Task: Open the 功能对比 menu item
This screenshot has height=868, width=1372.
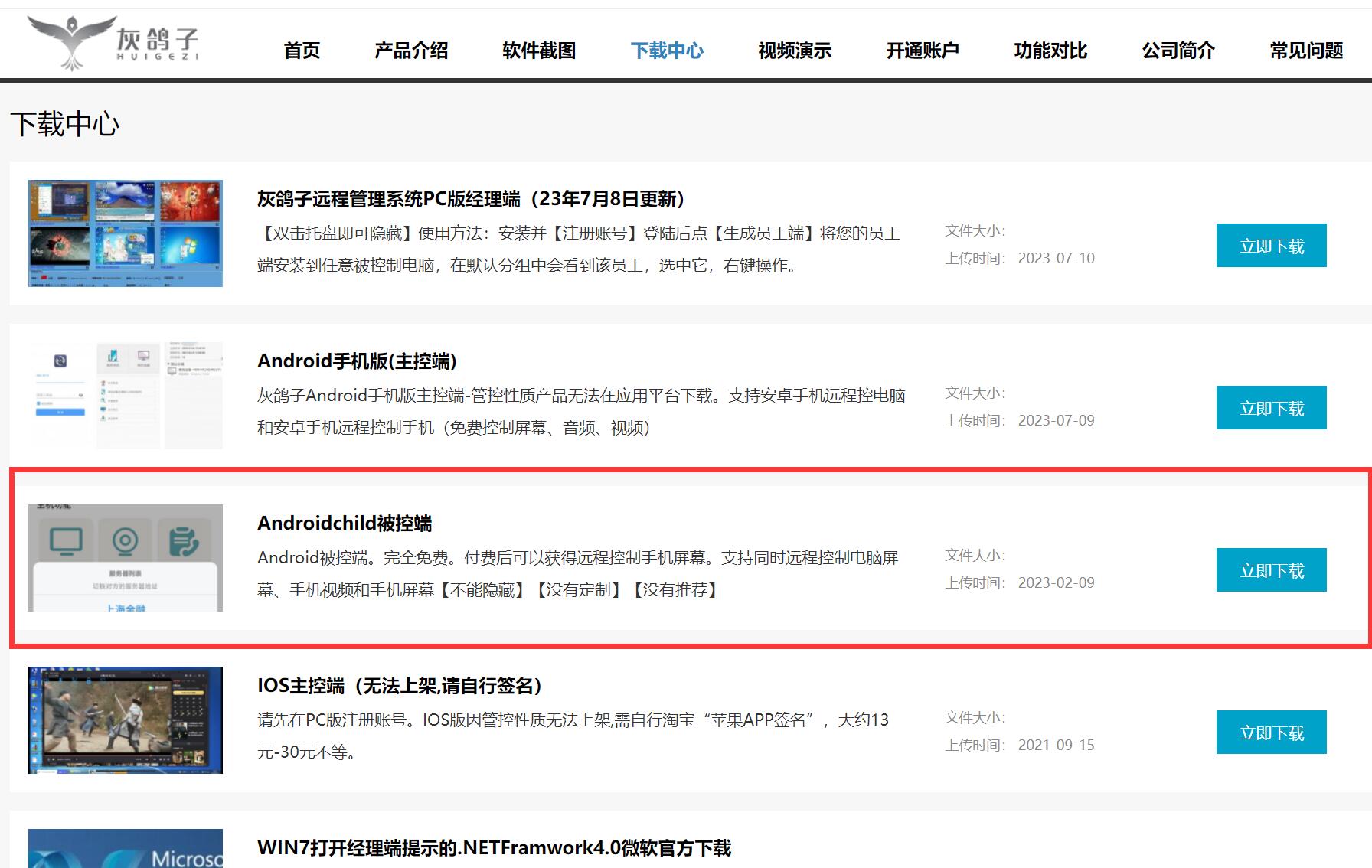Action: 1050,51
